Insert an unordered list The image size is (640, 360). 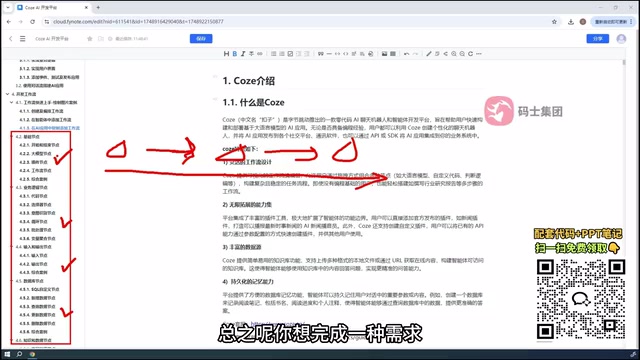click(273, 54)
